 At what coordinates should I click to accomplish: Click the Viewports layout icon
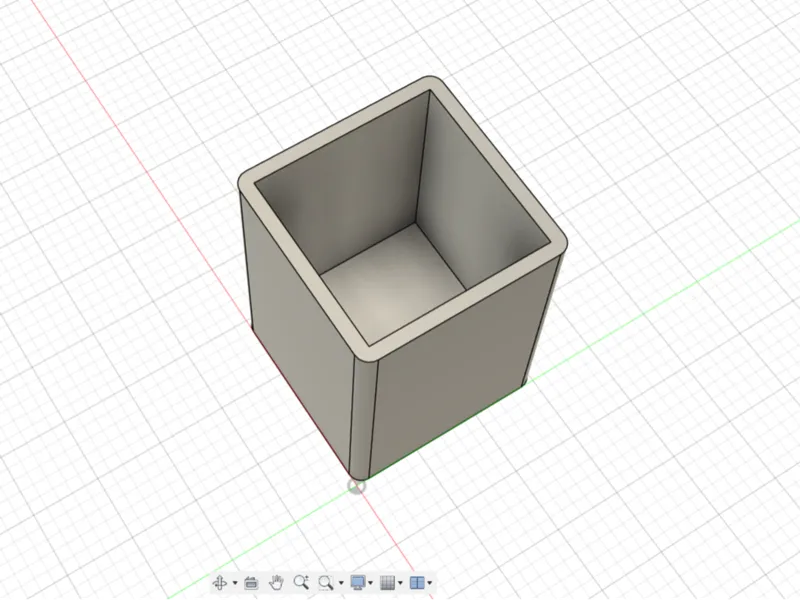(417, 583)
